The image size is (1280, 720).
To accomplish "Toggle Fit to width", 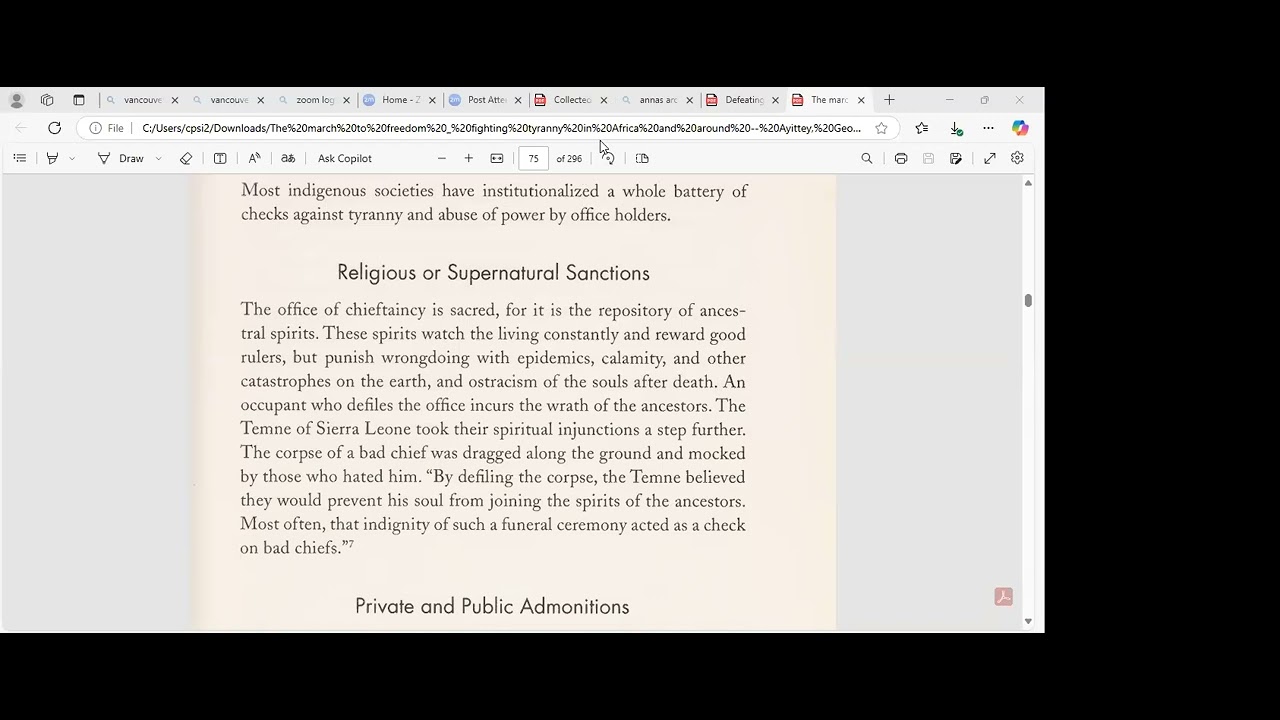I will [497, 158].
